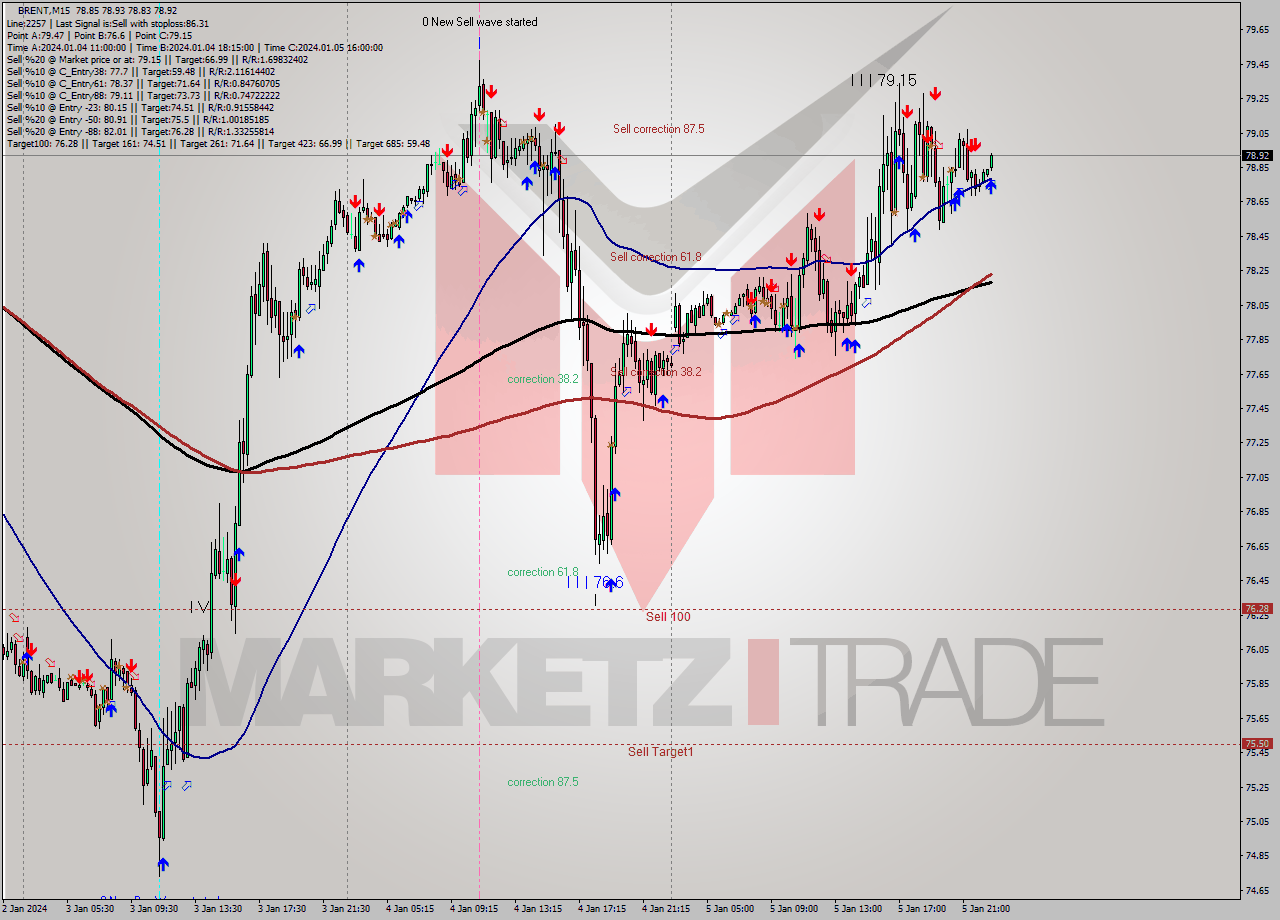Select the 'Sell %20 @ Market price' line
The height and width of the screenshot is (920, 1280).
tap(157, 59)
